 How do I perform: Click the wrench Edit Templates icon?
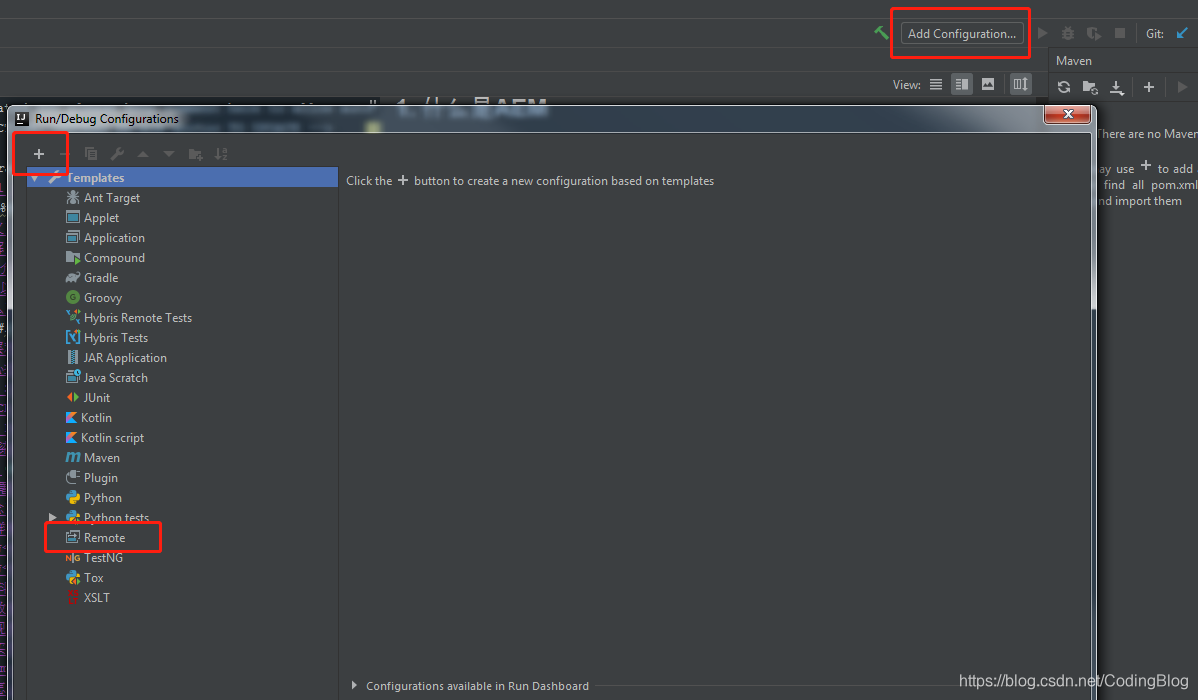(117, 154)
